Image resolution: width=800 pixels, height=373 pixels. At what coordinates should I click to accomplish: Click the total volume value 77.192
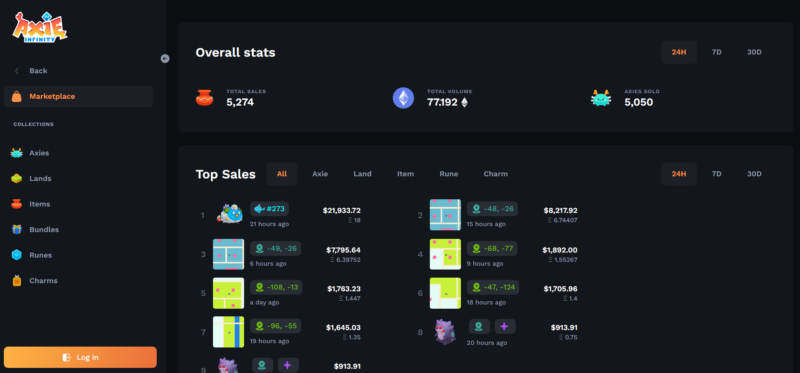coord(442,102)
